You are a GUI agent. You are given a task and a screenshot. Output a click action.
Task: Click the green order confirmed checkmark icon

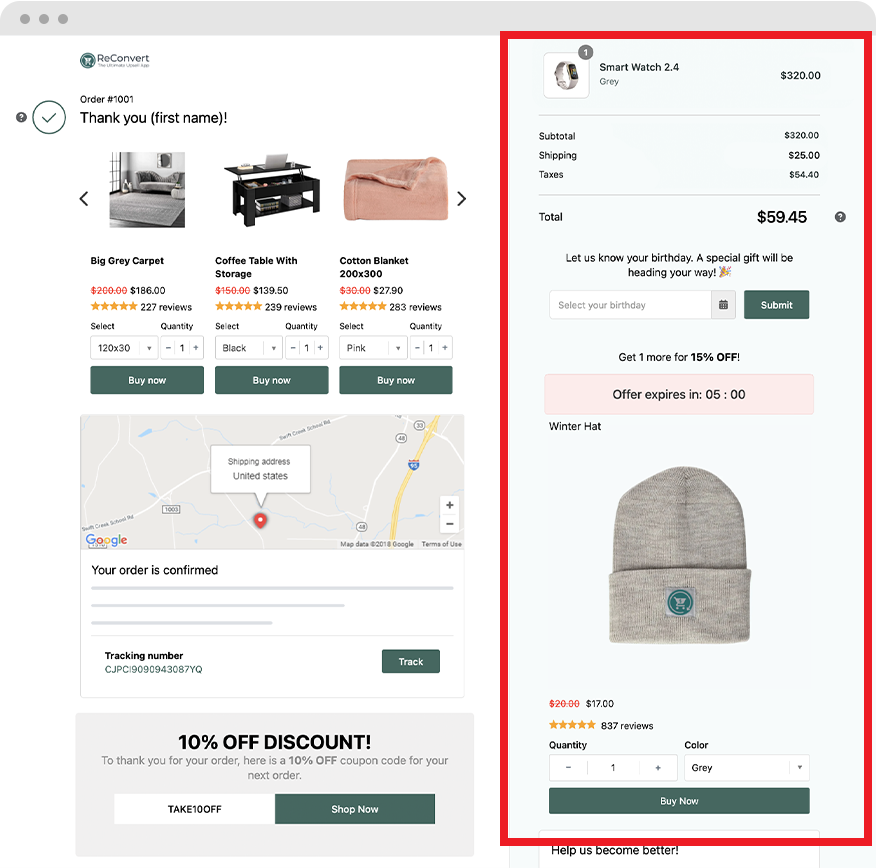49,117
